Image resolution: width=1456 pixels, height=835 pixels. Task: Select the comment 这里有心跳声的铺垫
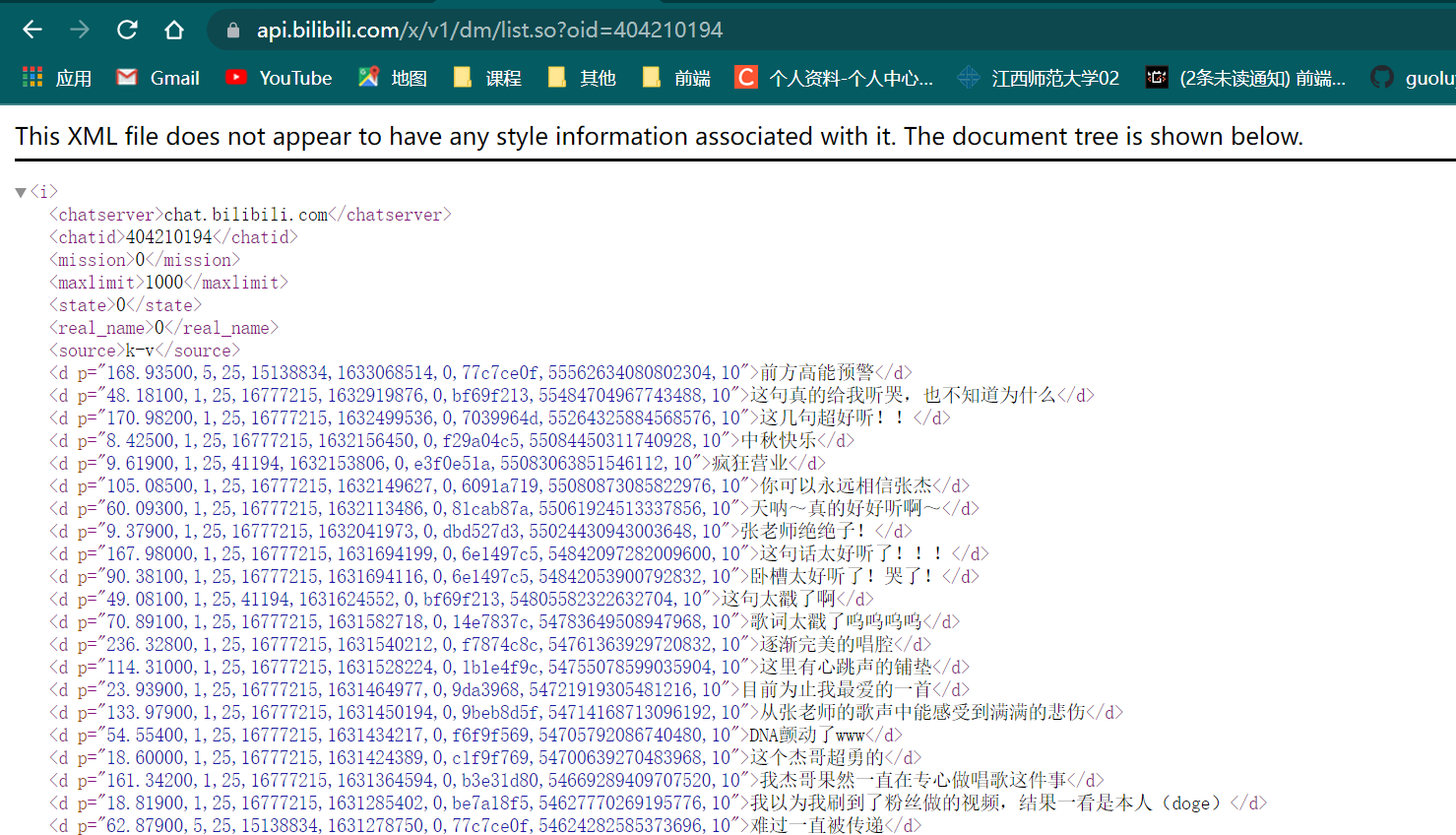click(x=846, y=668)
